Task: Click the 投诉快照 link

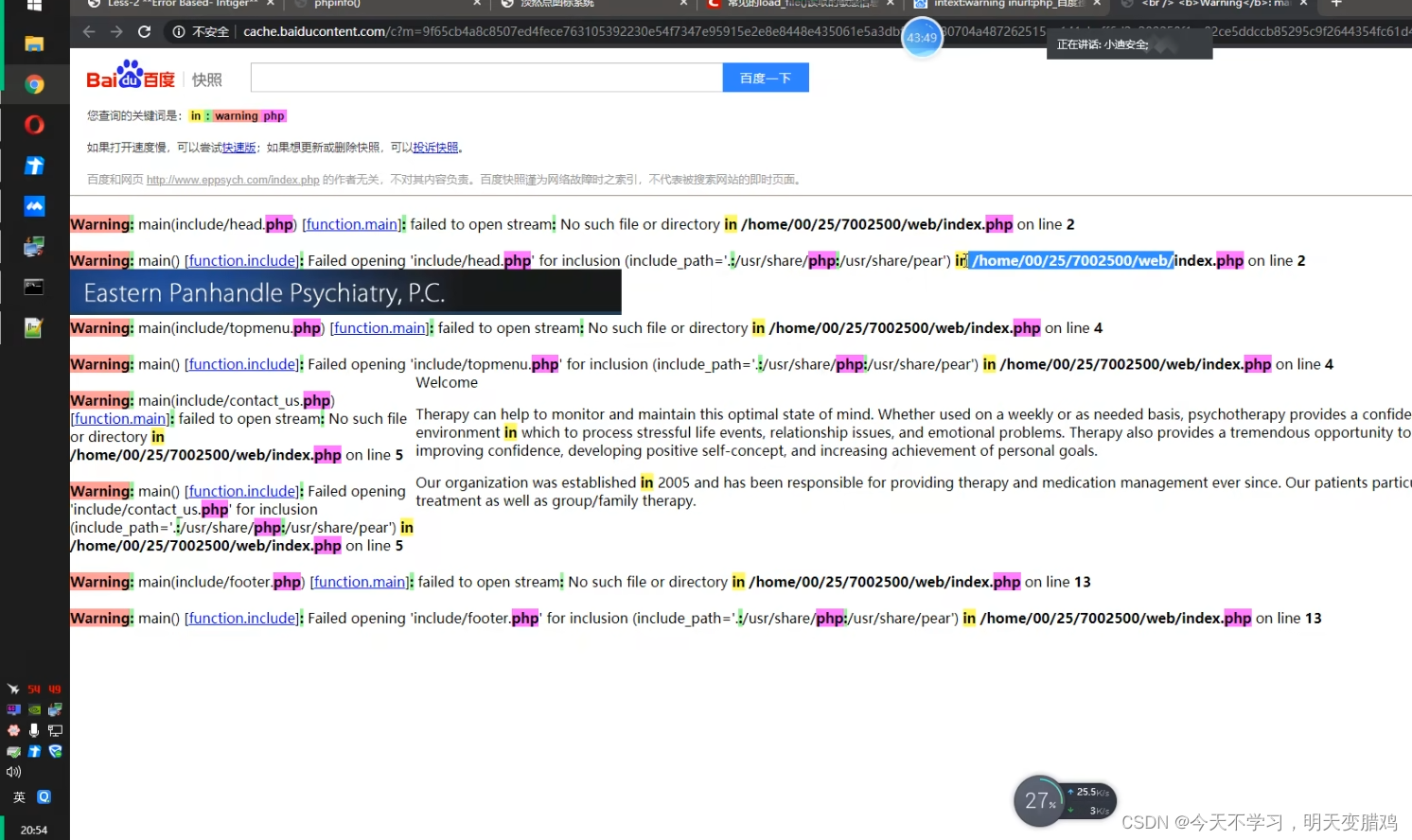Action: 435,148
